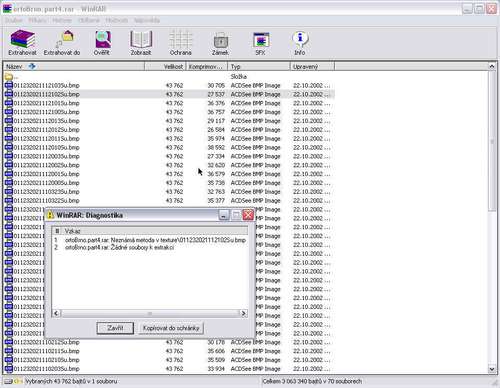Sort the list by the Velikost column header
500x388 pixels.
(165, 67)
